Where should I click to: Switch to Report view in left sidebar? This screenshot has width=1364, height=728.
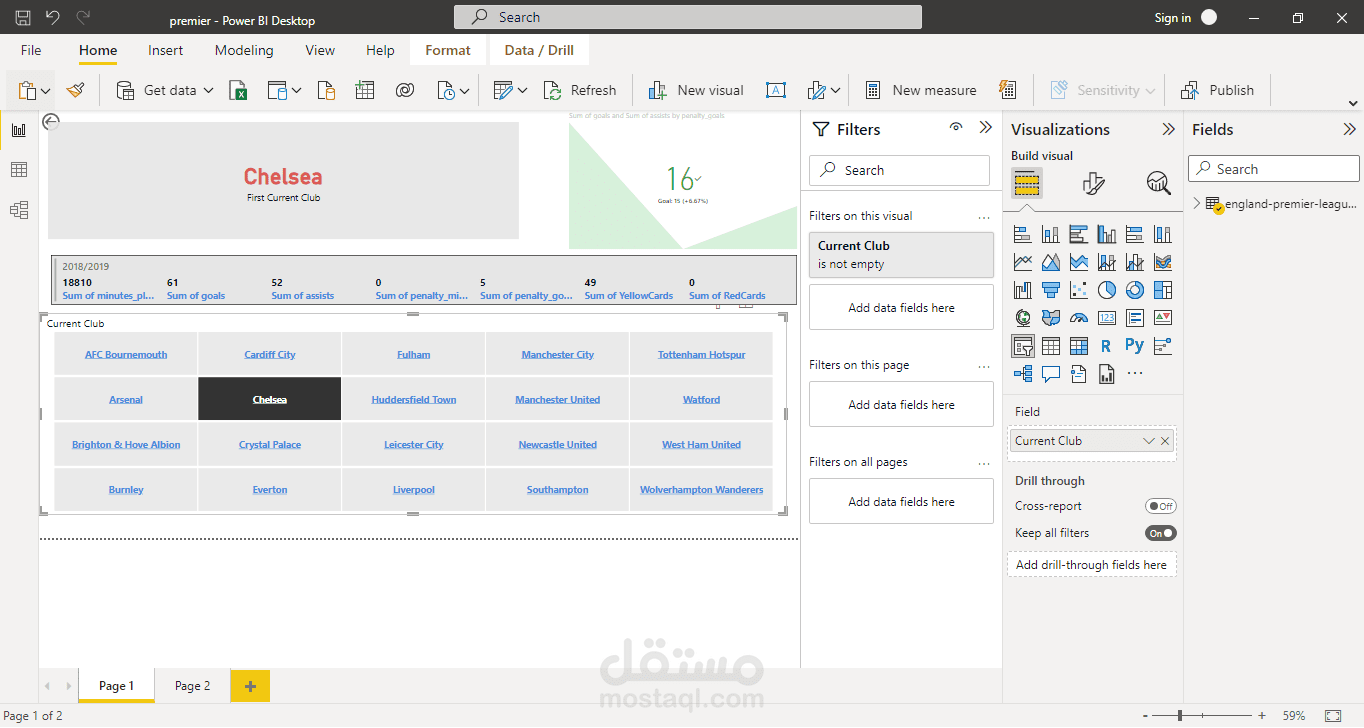click(x=19, y=130)
